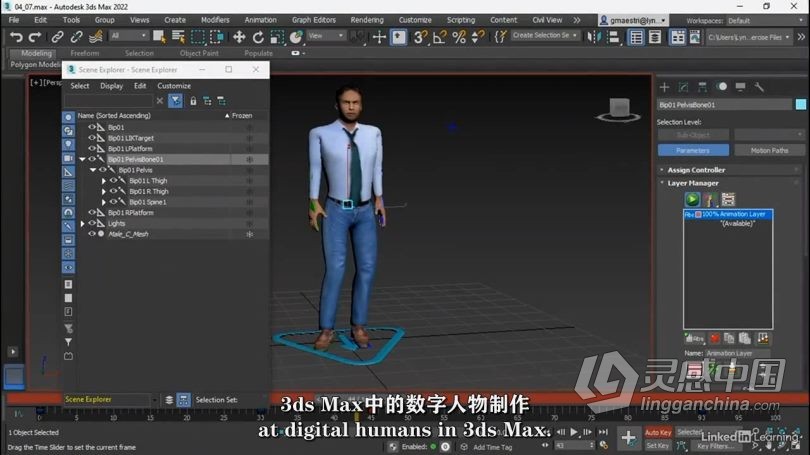This screenshot has height=455, width=810.
Task: Collapse the Bip01 PelvisBone01 tree node
Action: click(x=82, y=159)
